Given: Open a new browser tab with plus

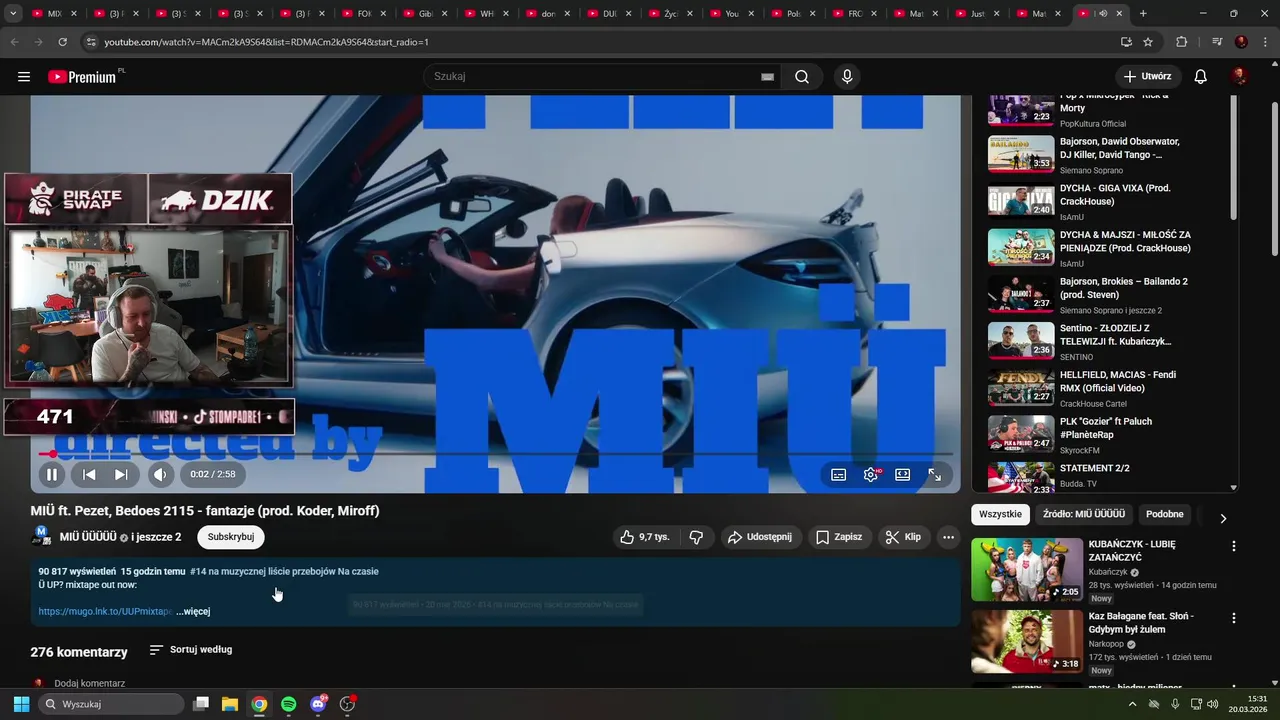Looking at the screenshot, I should click(1143, 14).
